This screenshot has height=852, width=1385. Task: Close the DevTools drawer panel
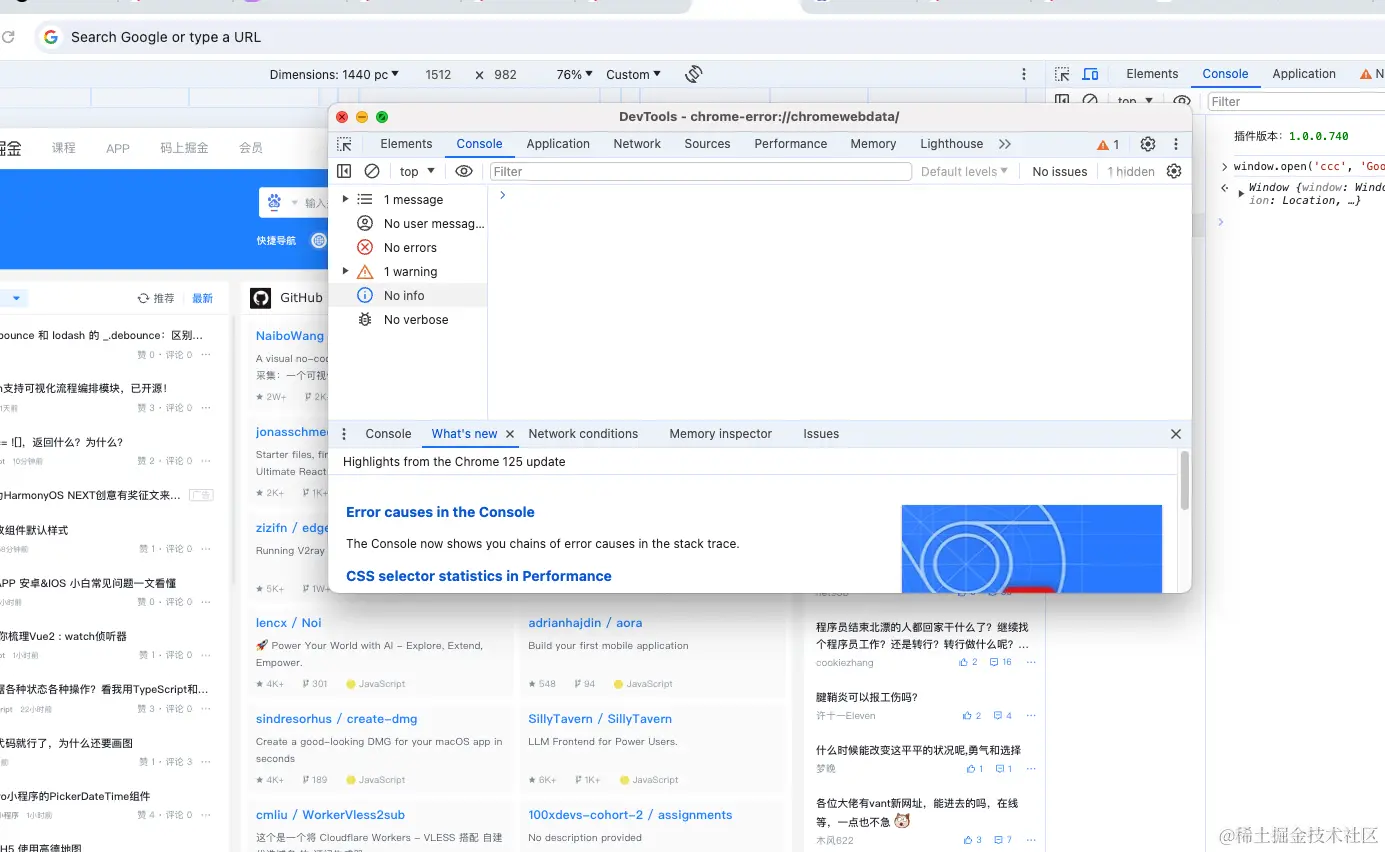(1176, 434)
